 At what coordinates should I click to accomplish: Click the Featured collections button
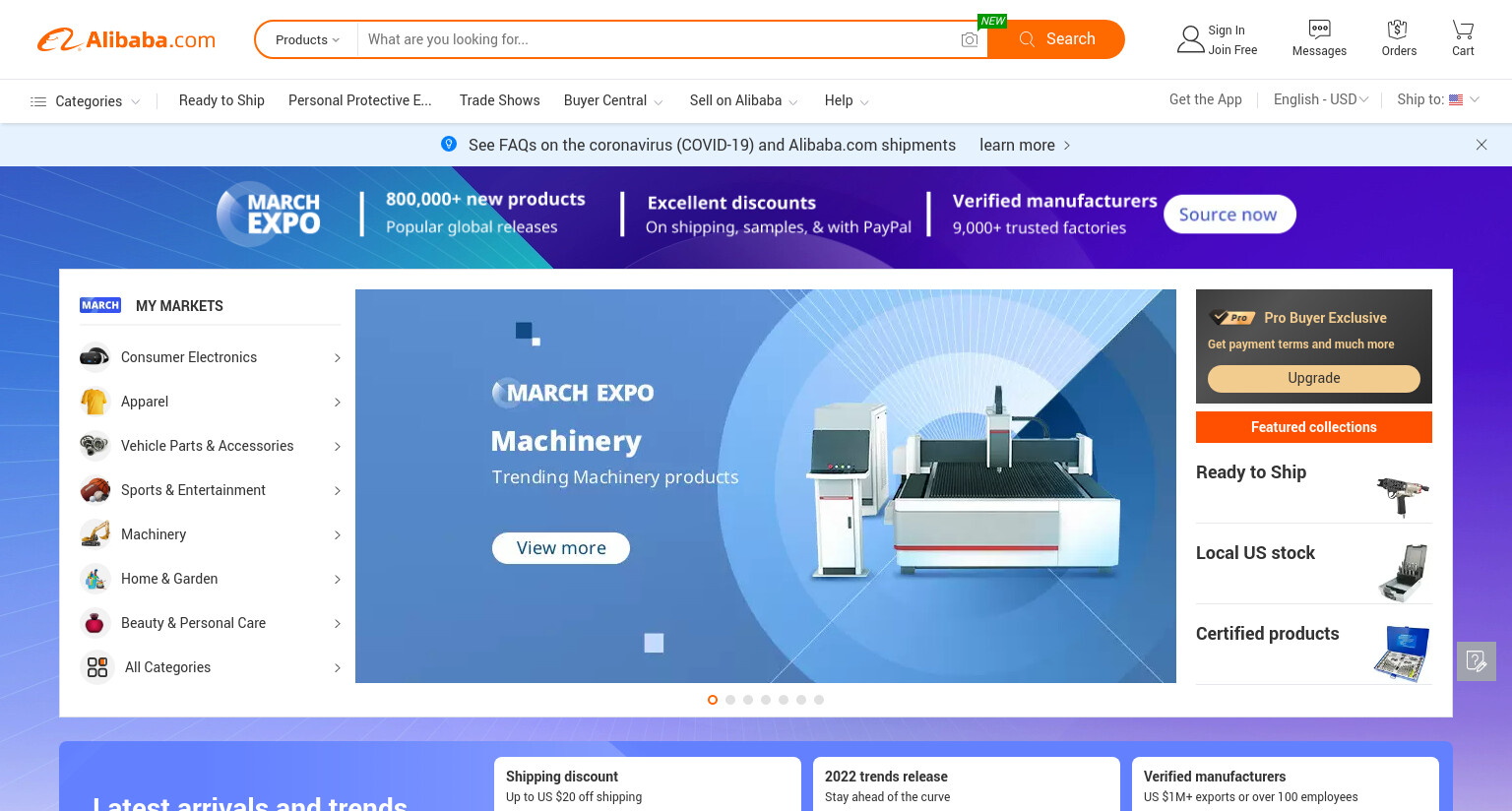pos(1313,427)
